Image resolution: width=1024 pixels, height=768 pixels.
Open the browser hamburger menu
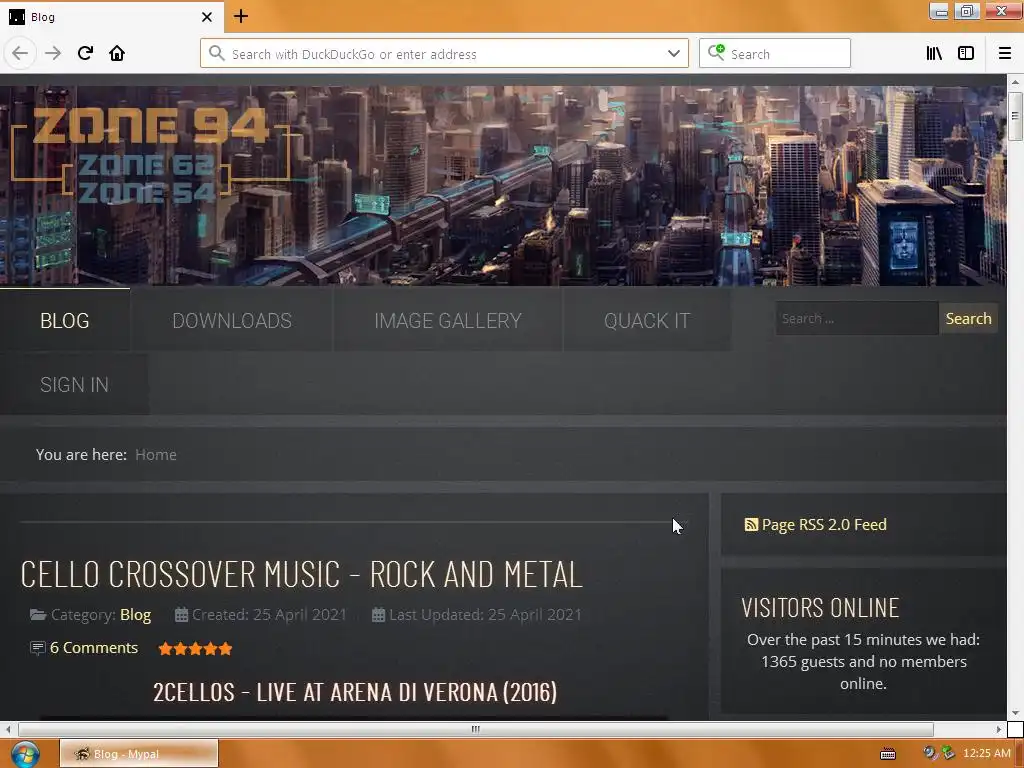pos(1005,54)
